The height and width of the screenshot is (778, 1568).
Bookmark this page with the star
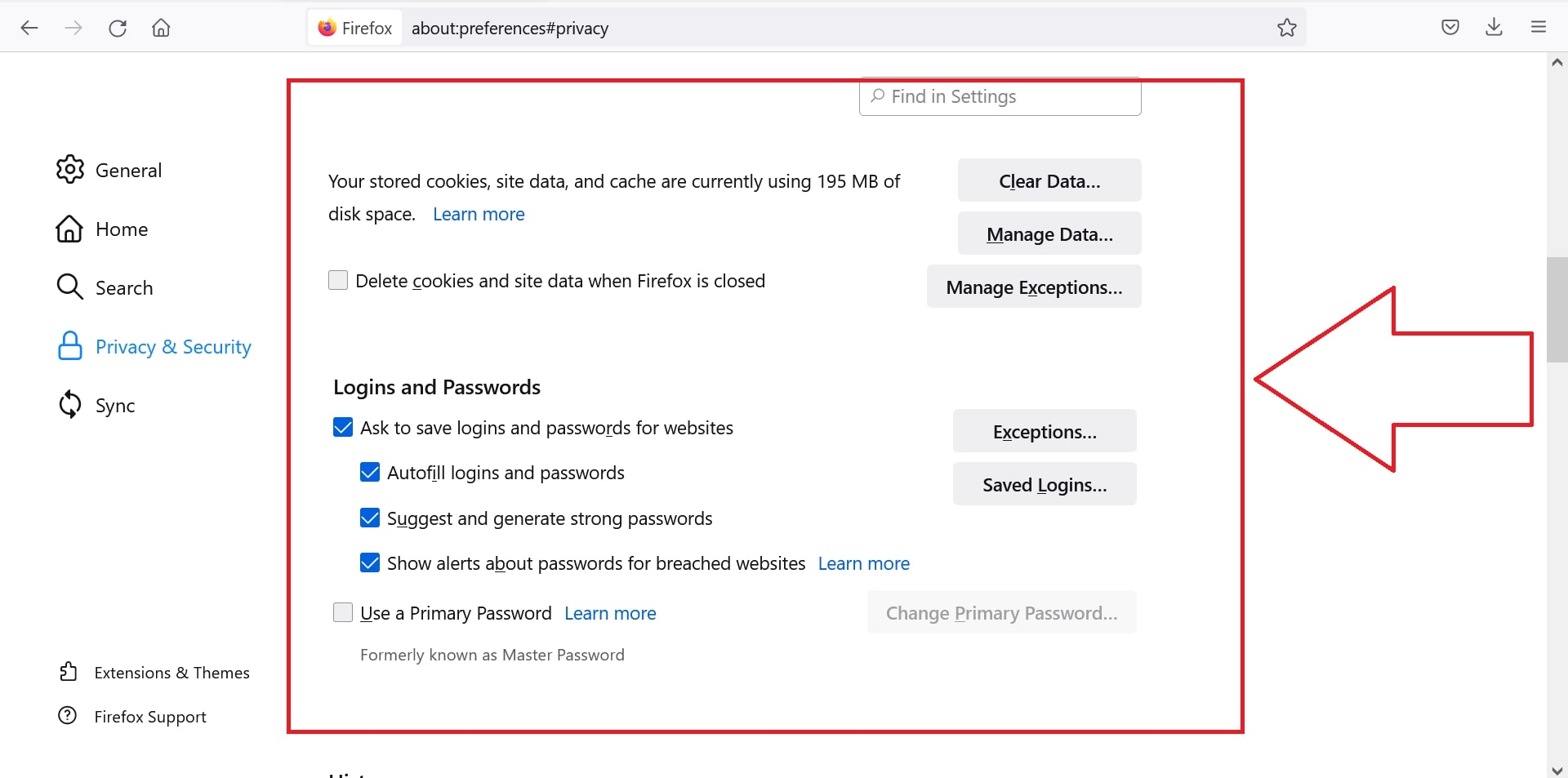tap(1287, 27)
